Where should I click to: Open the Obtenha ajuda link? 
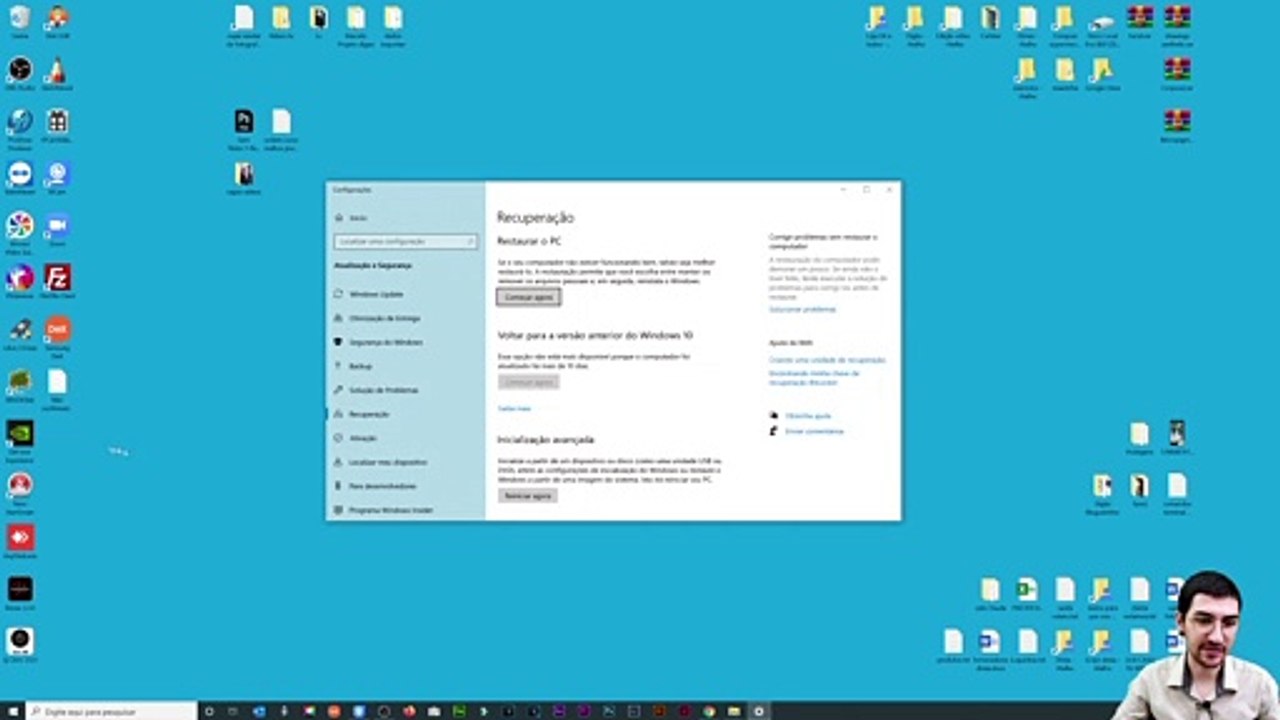808,415
